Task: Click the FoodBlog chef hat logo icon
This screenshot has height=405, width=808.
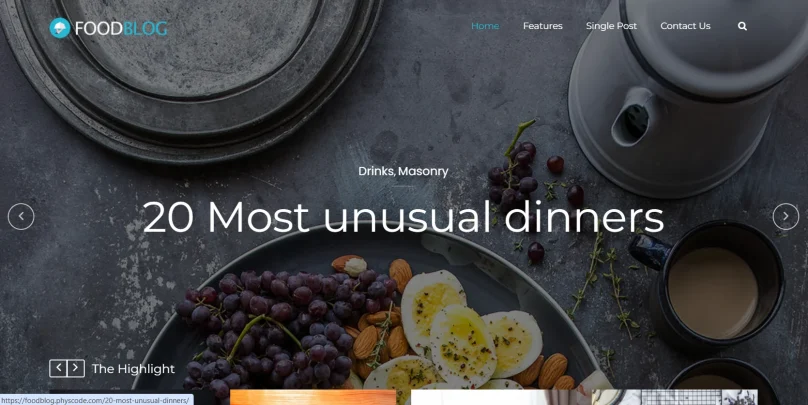Action: [x=60, y=28]
